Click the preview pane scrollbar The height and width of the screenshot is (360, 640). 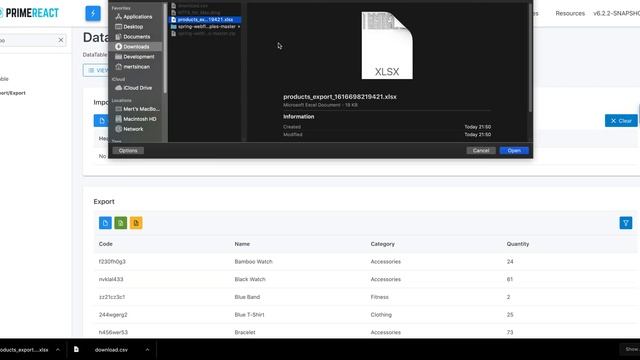coord(530,57)
